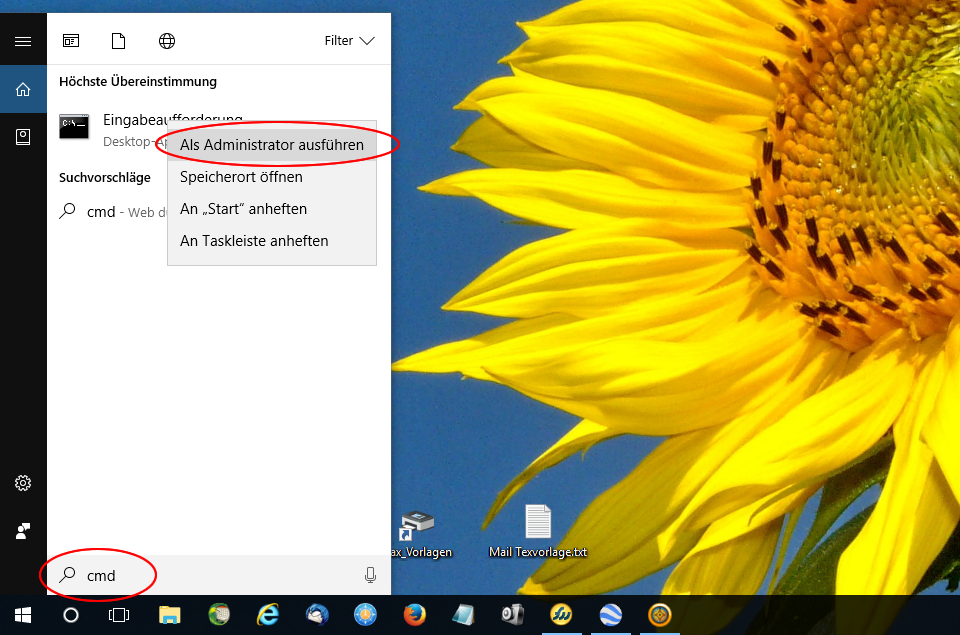Open the hamburger menu in search sidebar
This screenshot has width=960, height=635.
click(23, 41)
